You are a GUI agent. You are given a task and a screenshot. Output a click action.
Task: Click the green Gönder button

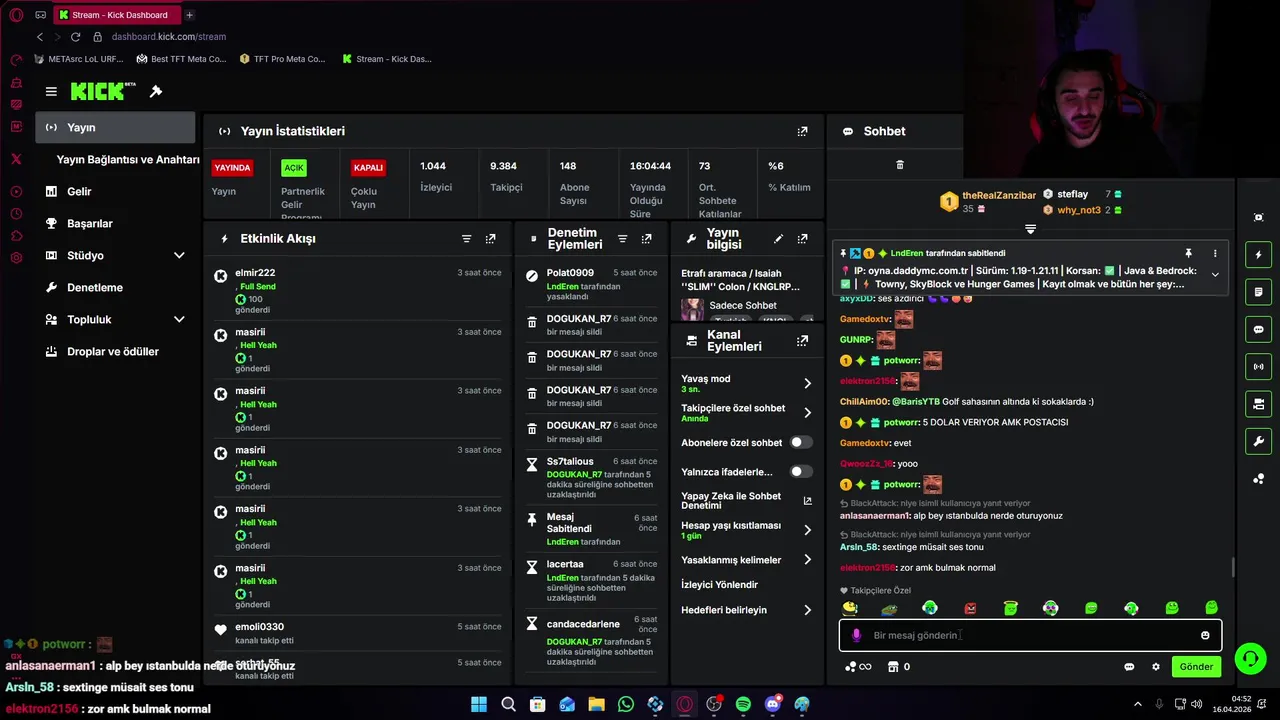[1196, 667]
